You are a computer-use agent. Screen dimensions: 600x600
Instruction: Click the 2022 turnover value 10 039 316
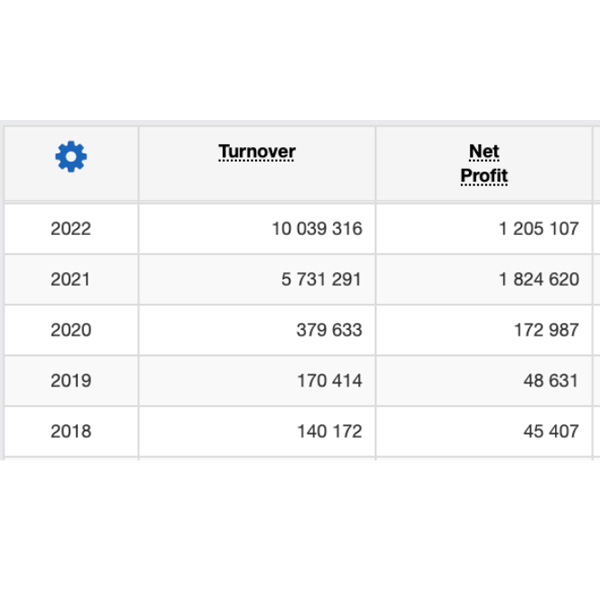pos(317,229)
